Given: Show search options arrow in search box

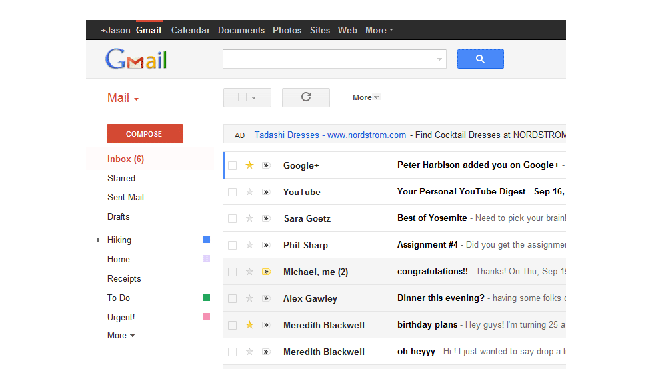Looking at the screenshot, I should point(439,59).
